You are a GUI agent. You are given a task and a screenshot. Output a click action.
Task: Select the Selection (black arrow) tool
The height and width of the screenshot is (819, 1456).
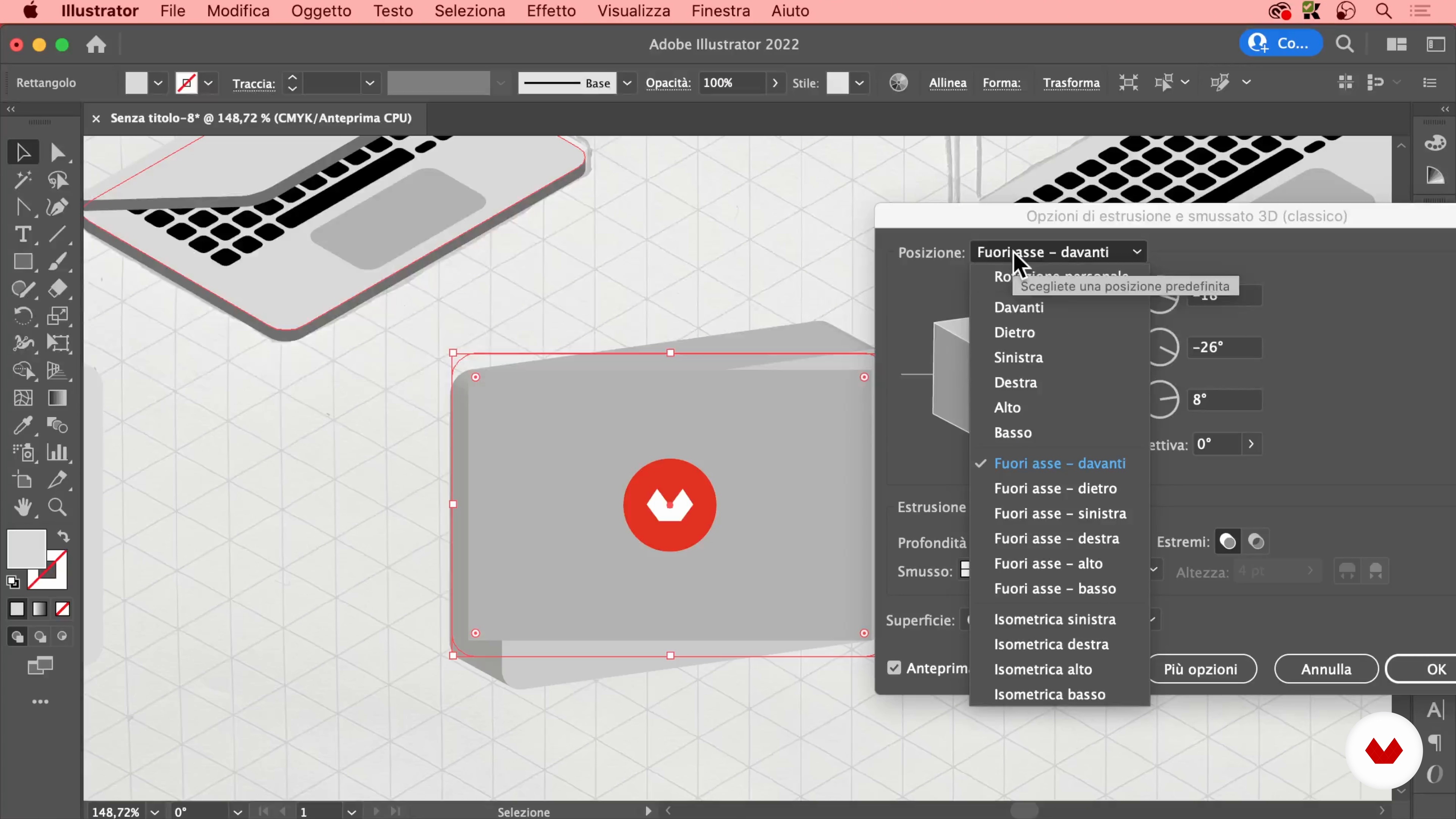point(23,152)
